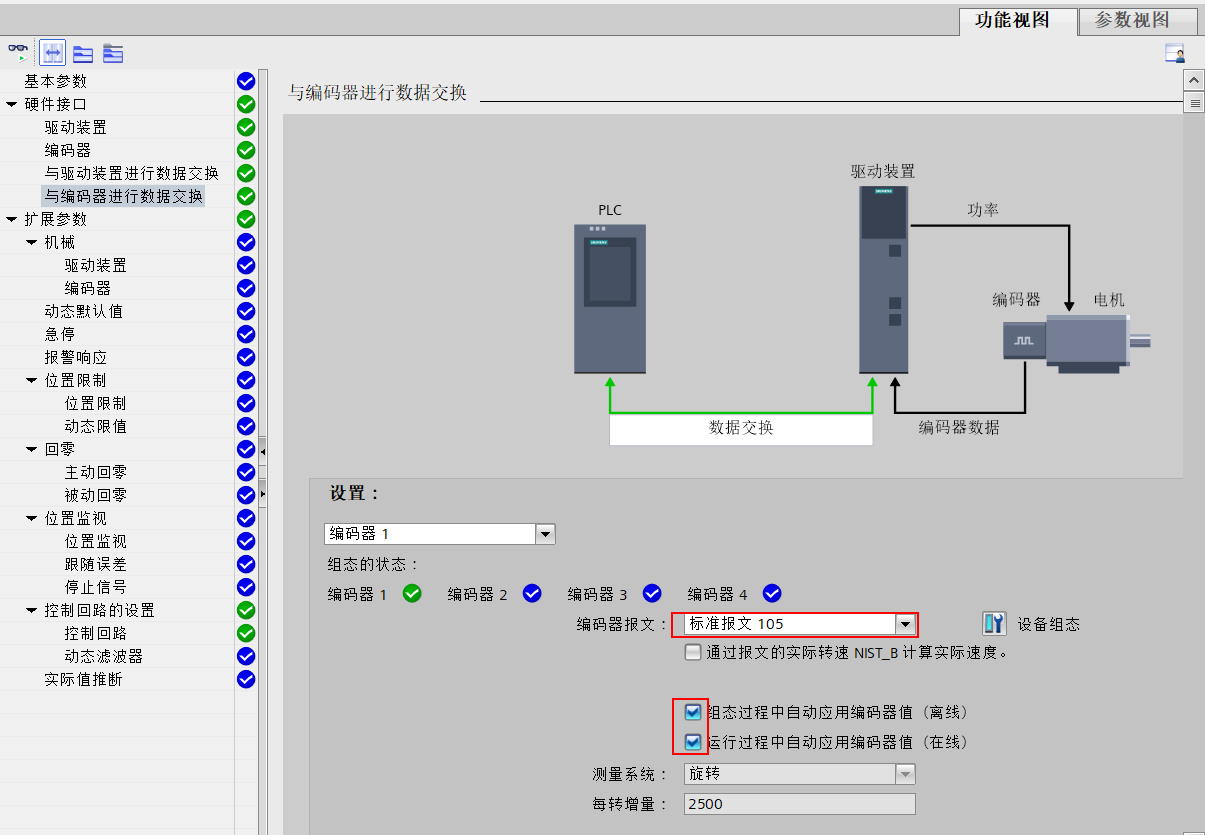The image size is (1205, 835).
Task: Click the closed folder icon in toolbar
Action: [111, 53]
